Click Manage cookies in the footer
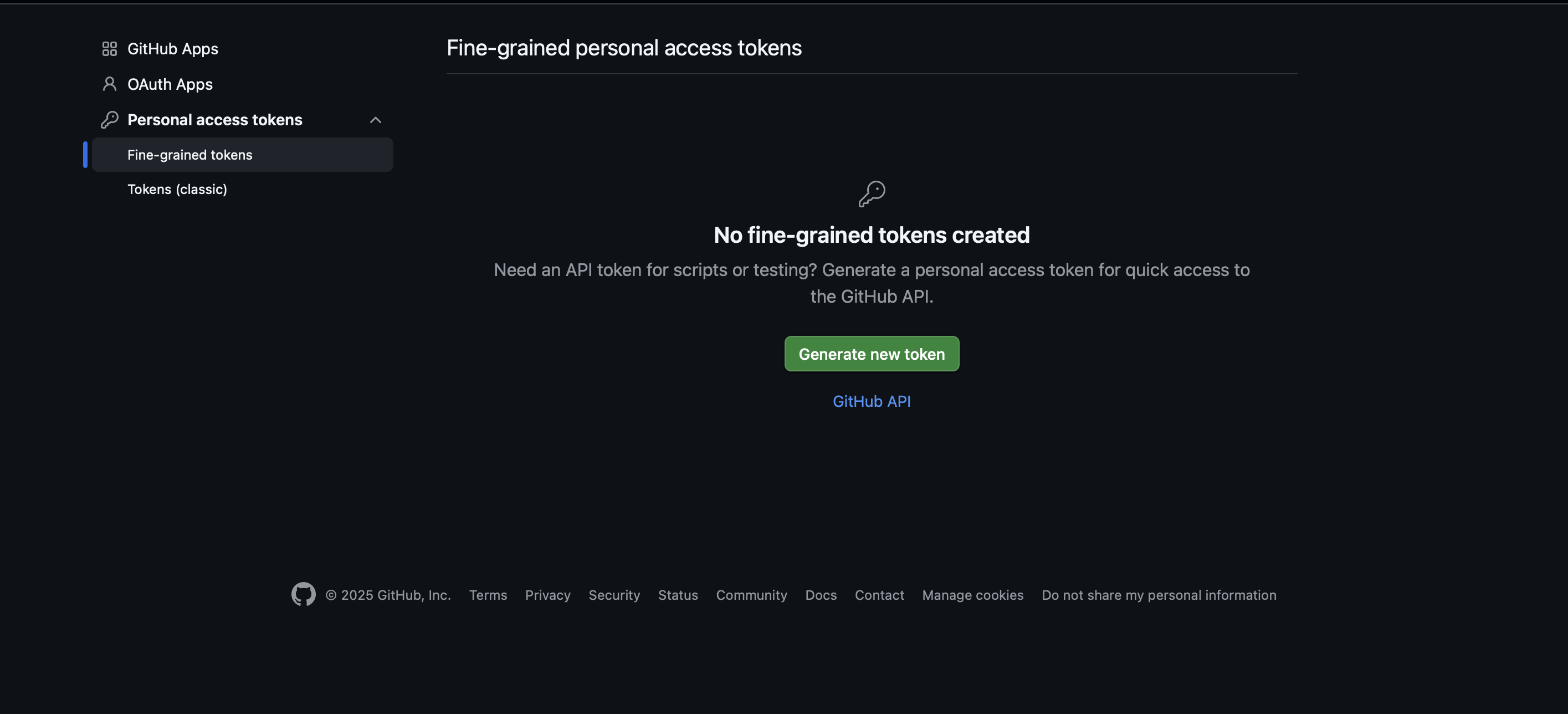1568x714 pixels. click(972, 595)
